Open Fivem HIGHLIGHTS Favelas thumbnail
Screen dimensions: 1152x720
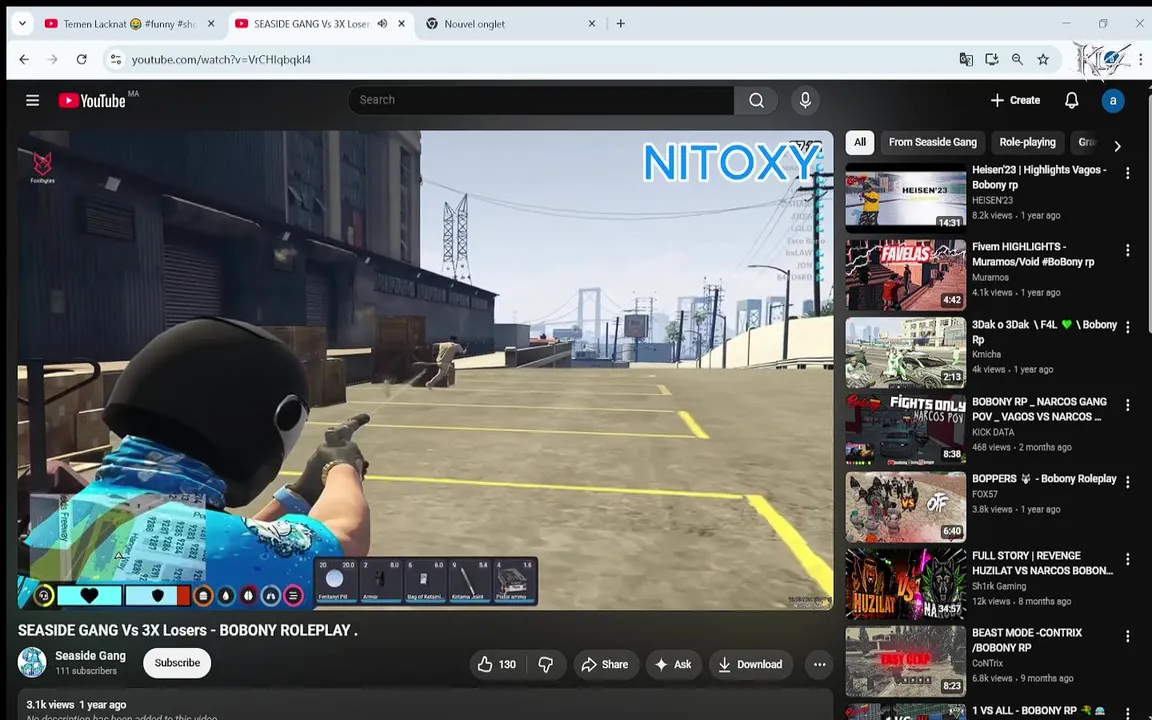[905, 275]
